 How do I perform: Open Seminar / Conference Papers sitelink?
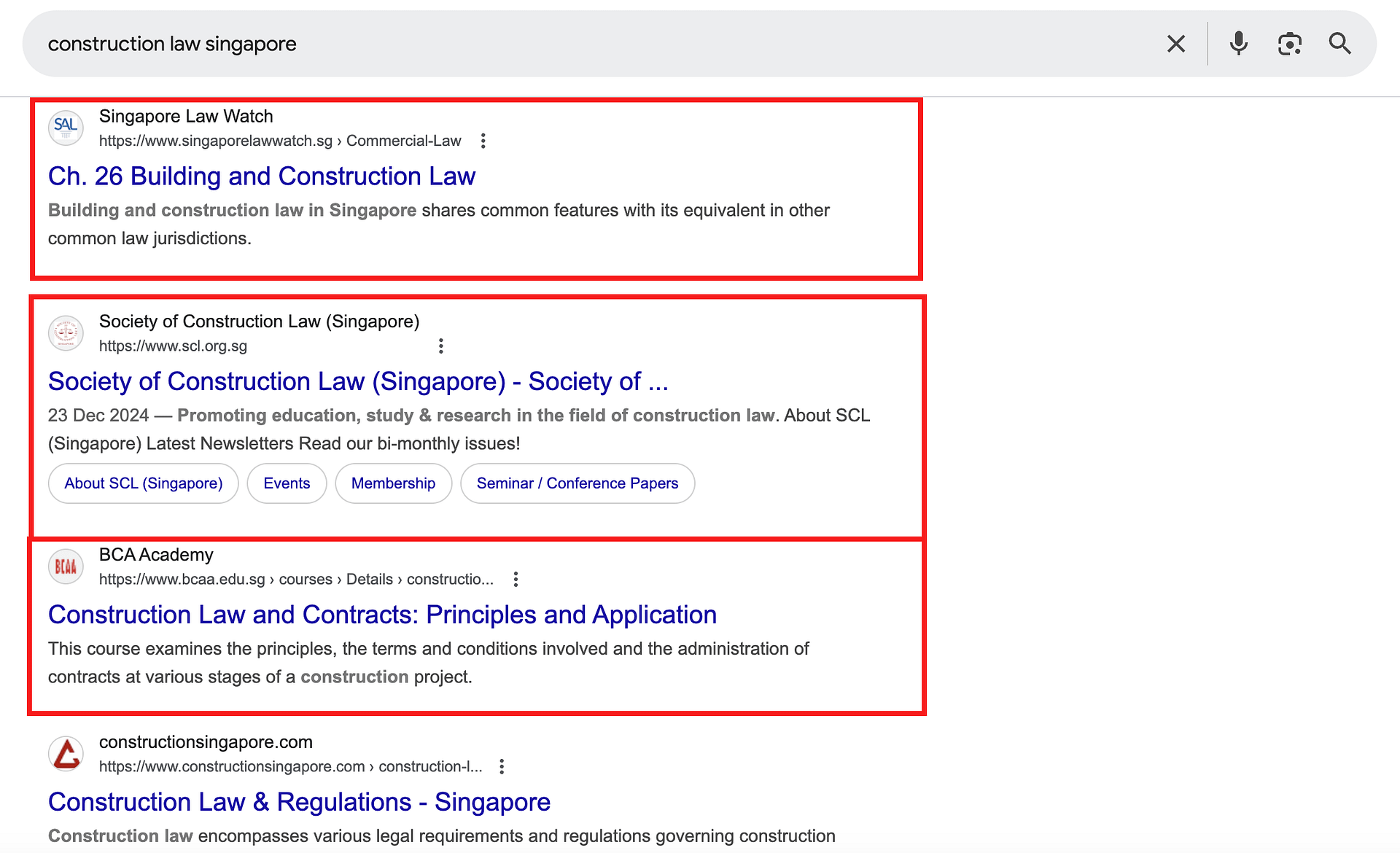[577, 483]
